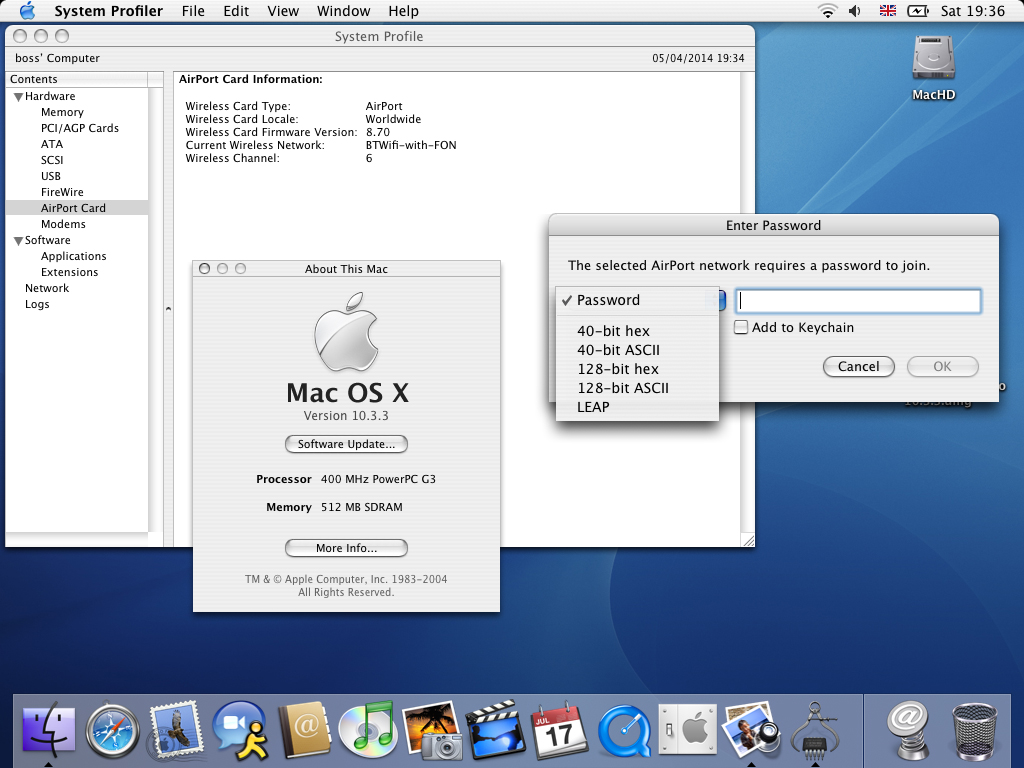Click the AirPort status menu icon
Screen dimensions: 1024x768
click(x=827, y=11)
